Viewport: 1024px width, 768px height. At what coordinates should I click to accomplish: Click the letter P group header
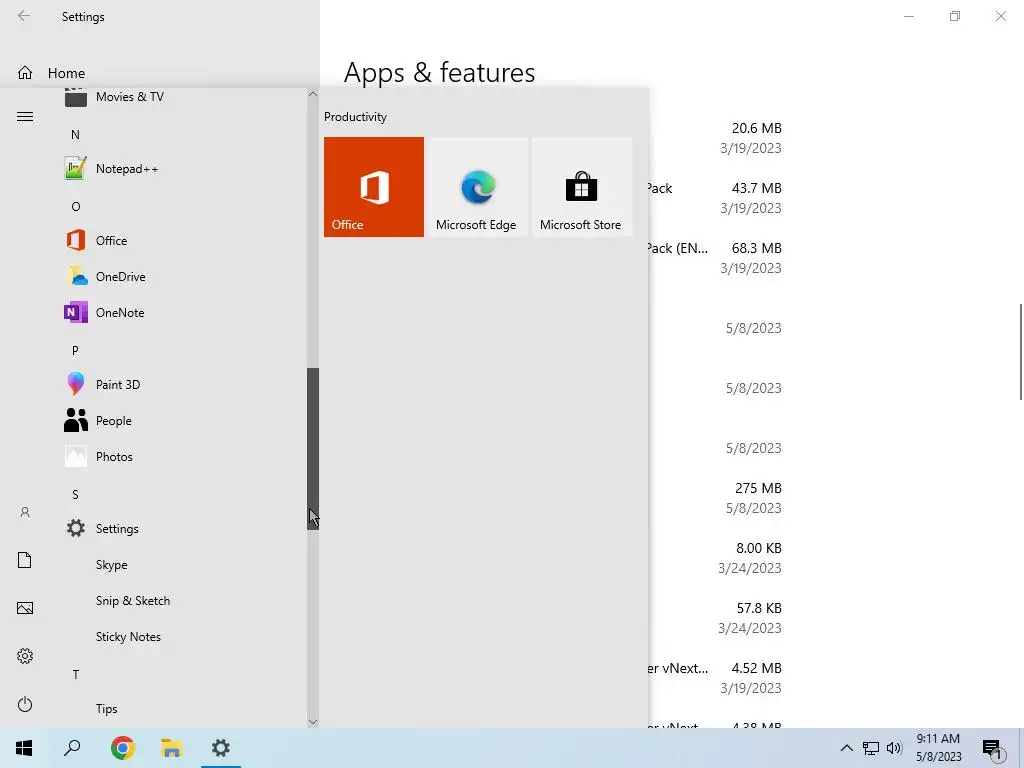[75, 351]
